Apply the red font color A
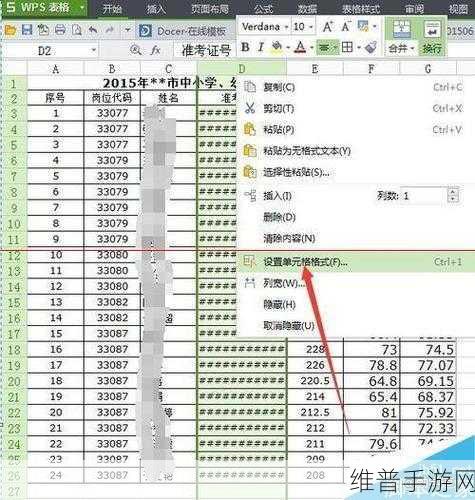Image resolution: width=475 pixels, height=500 pixels. 301,48
